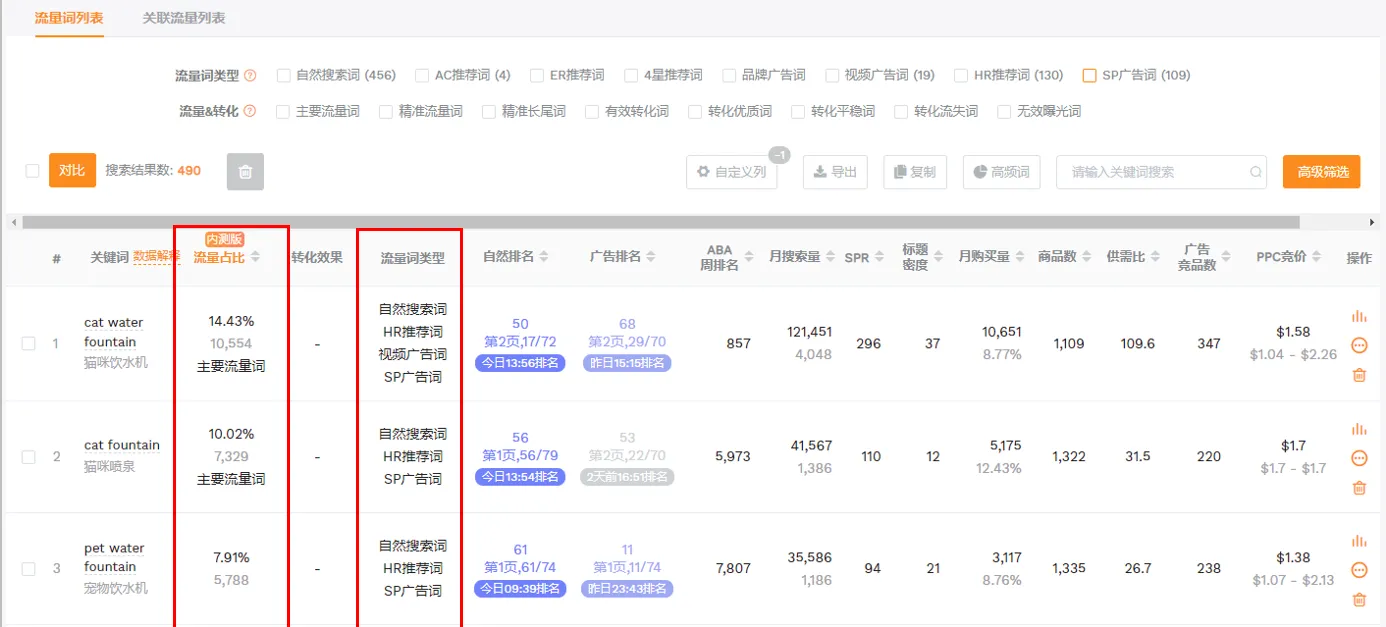Screen dimensions: 1386x627
Task: Toggle SP广告词 (109) checkbox
Action: click(1089, 75)
